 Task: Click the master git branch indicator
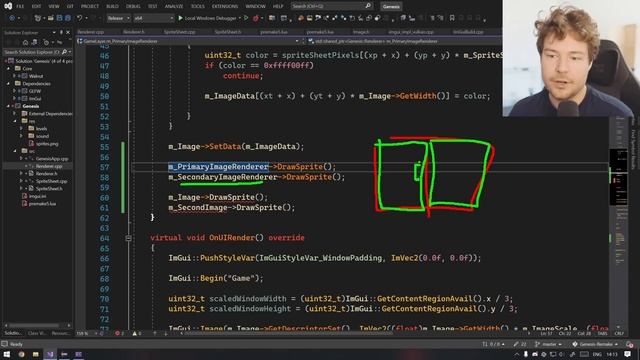click(548, 344)
